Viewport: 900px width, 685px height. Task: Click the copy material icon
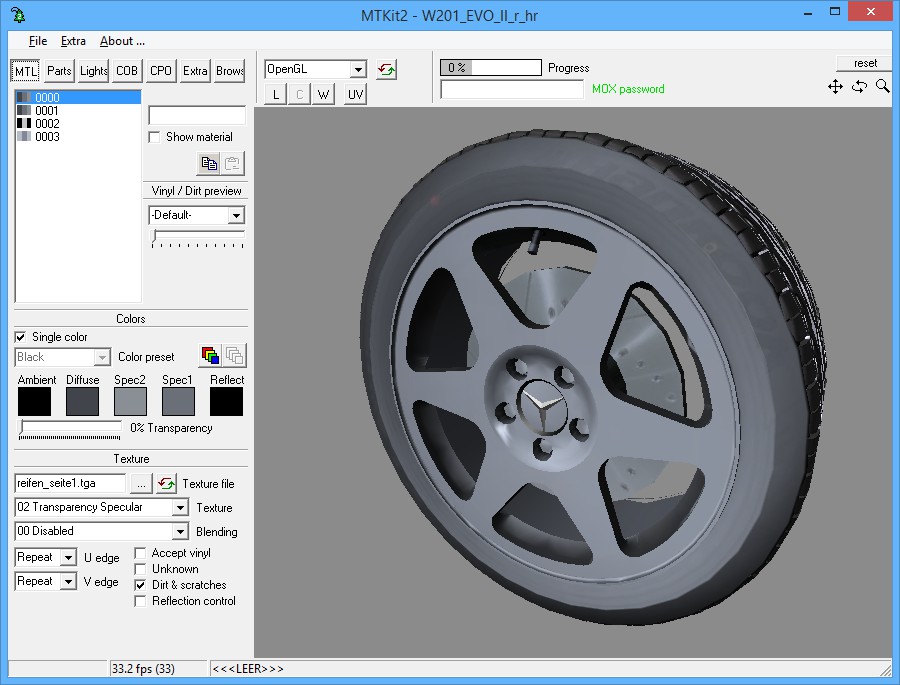(208, 163)
